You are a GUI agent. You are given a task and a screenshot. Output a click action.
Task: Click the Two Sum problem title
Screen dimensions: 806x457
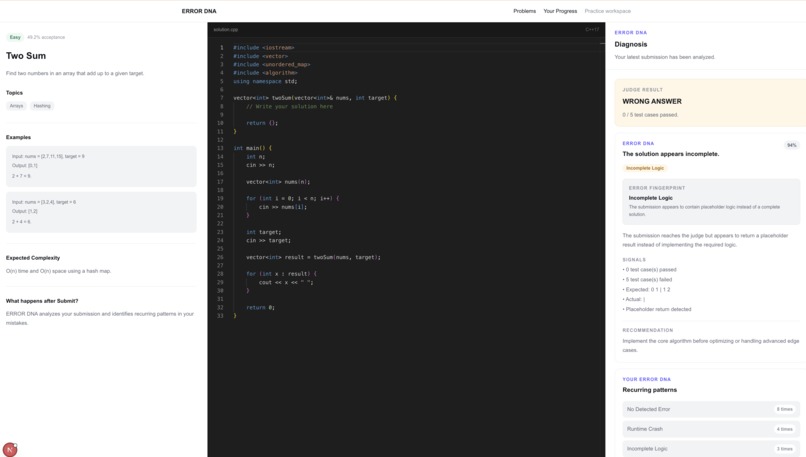point(26,56)
